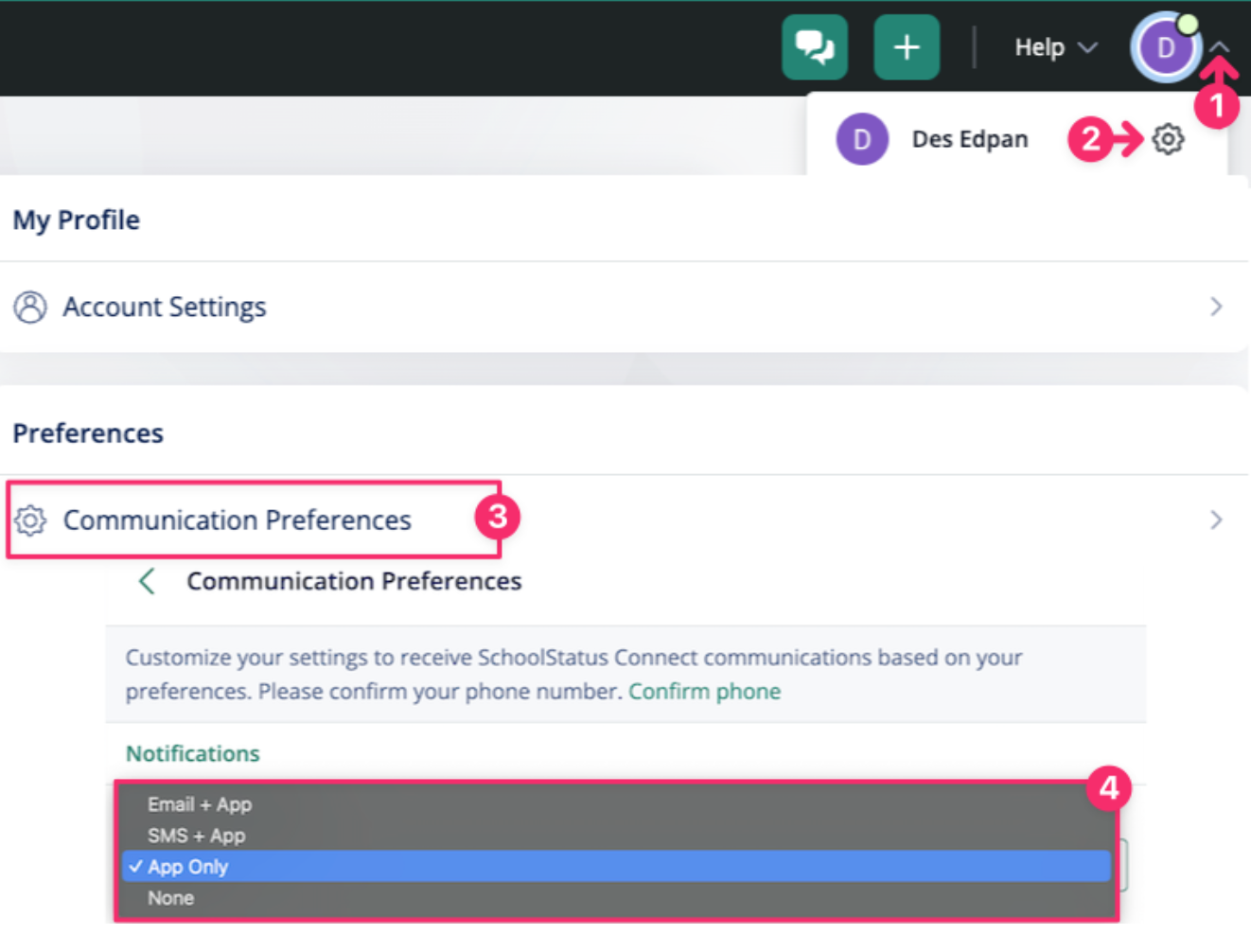Click the user avatar in top bar
Viewport: 1251px width, 952px height.
[x=1165, y=47]
